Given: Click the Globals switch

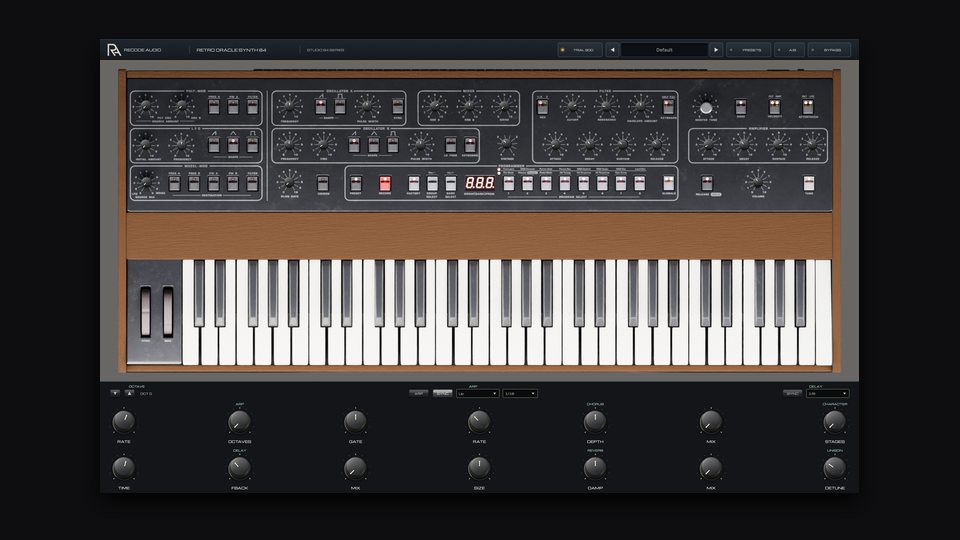Looking at the screenshot, I should pos(669,183).
